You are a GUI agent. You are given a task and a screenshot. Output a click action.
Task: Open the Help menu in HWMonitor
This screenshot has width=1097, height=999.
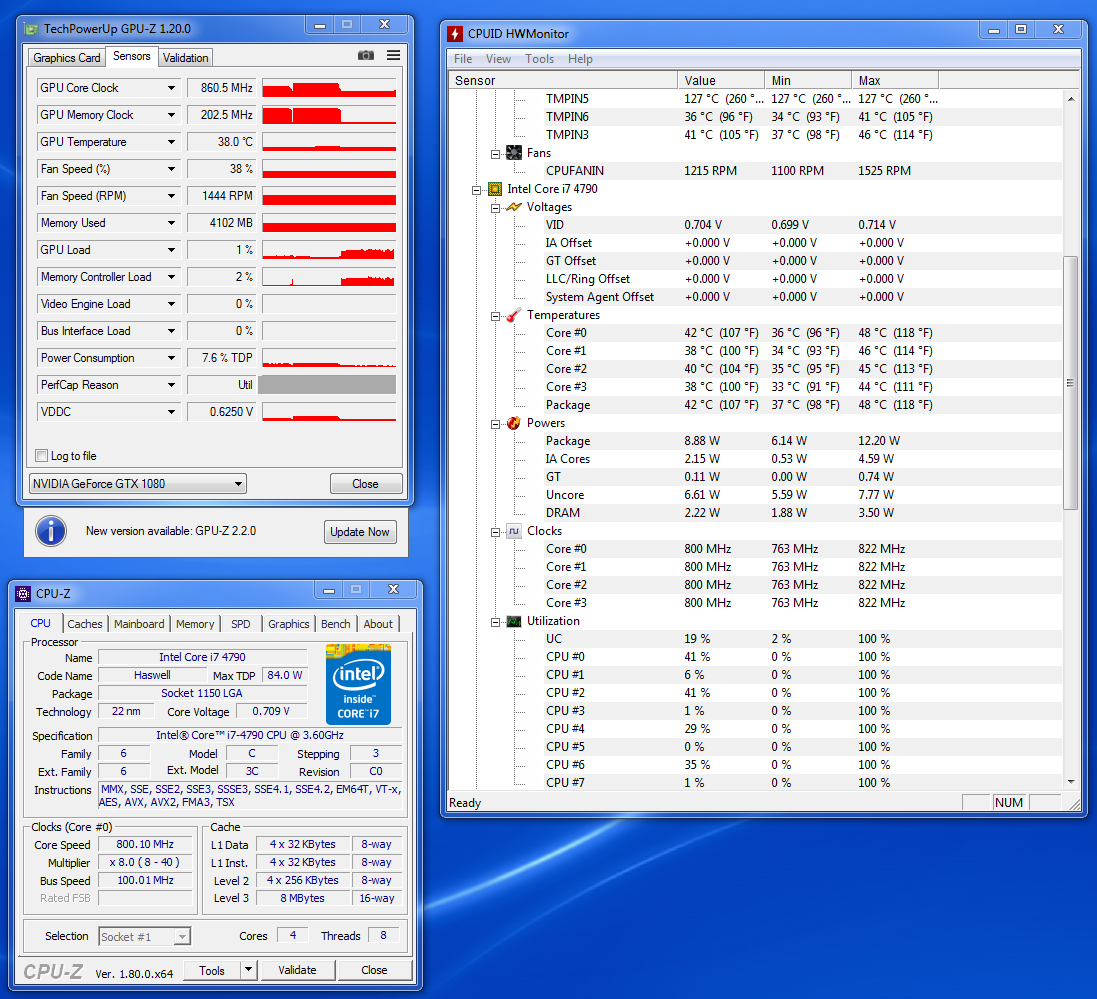point(580,59)
